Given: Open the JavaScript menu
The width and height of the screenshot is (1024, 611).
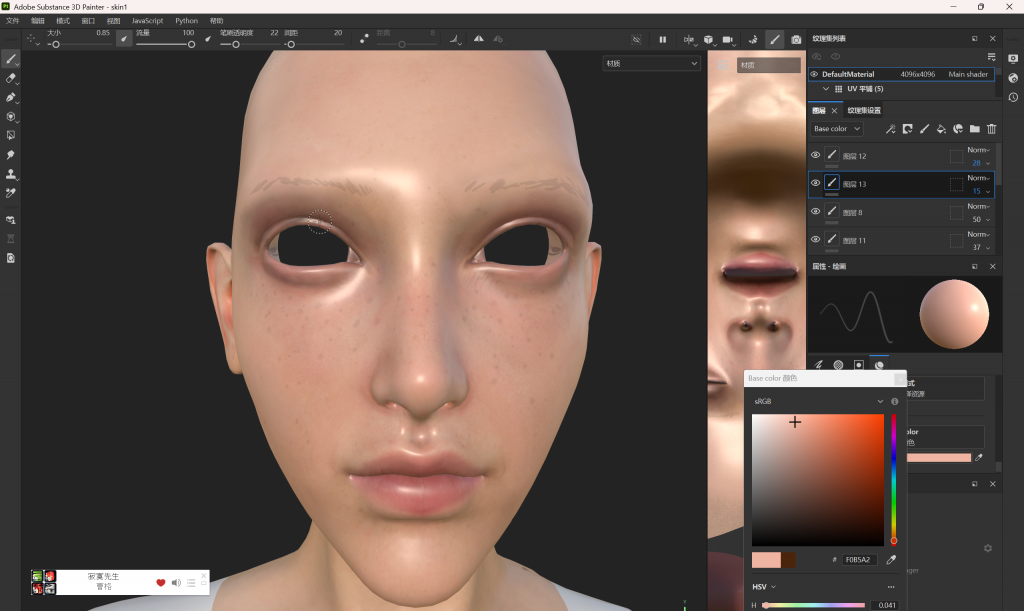Looking at the screenshot, I should pos(147,20).
